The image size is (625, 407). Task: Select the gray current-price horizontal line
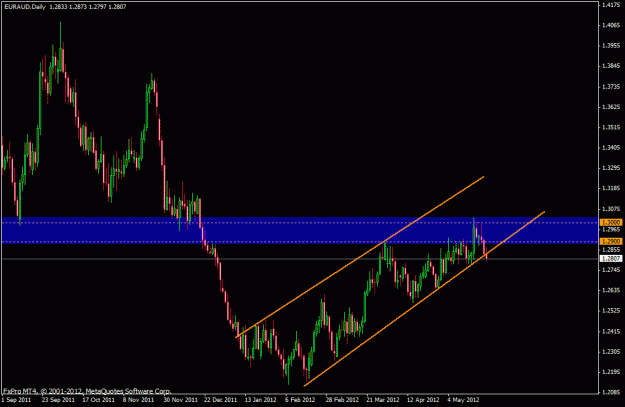pos(300,259)
